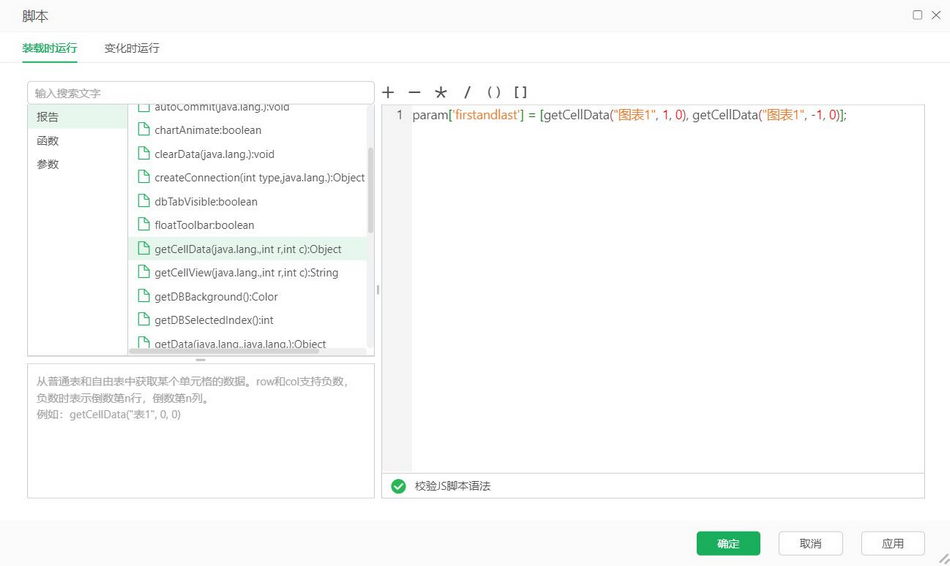Click the file icon beside getCellData
The height and width of the screenshot is (566, 950).
click(144, 248)
